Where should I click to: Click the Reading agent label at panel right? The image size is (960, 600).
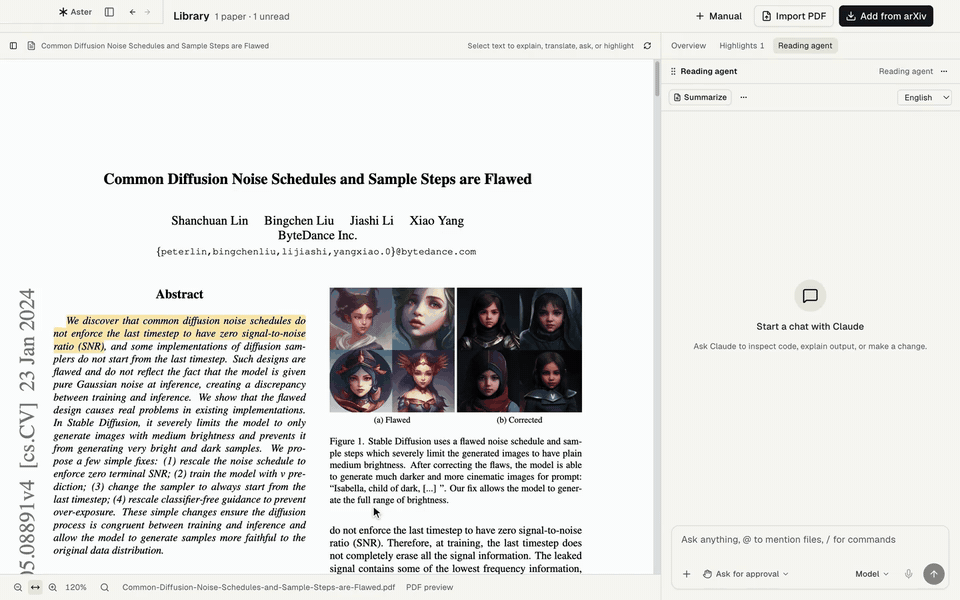(x=906, y=72)
